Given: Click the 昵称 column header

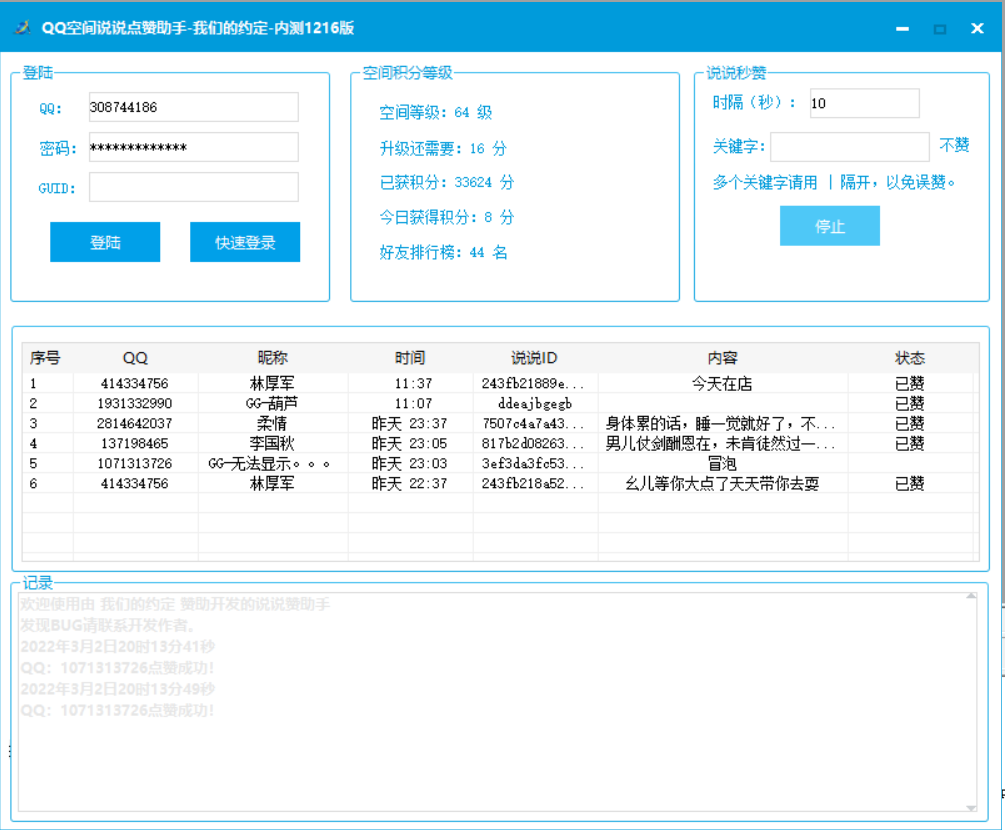Looking at the screenshot, I should (272, 358).
